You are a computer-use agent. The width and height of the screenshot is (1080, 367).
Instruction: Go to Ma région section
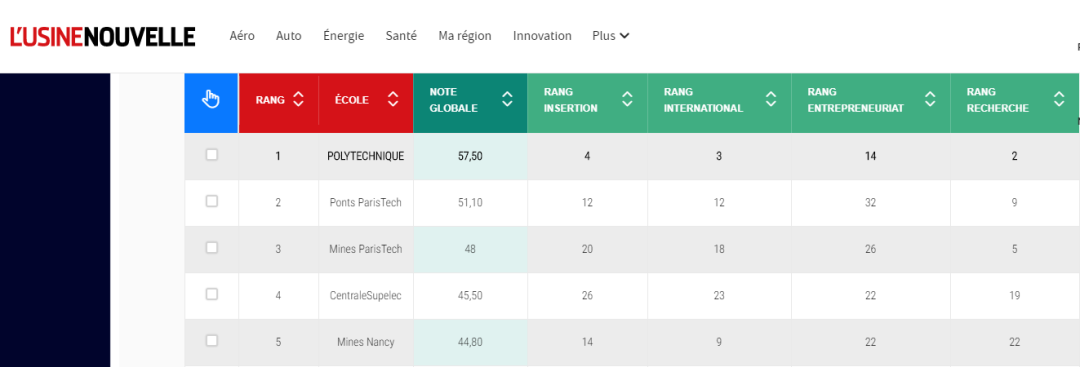point(465,36)
